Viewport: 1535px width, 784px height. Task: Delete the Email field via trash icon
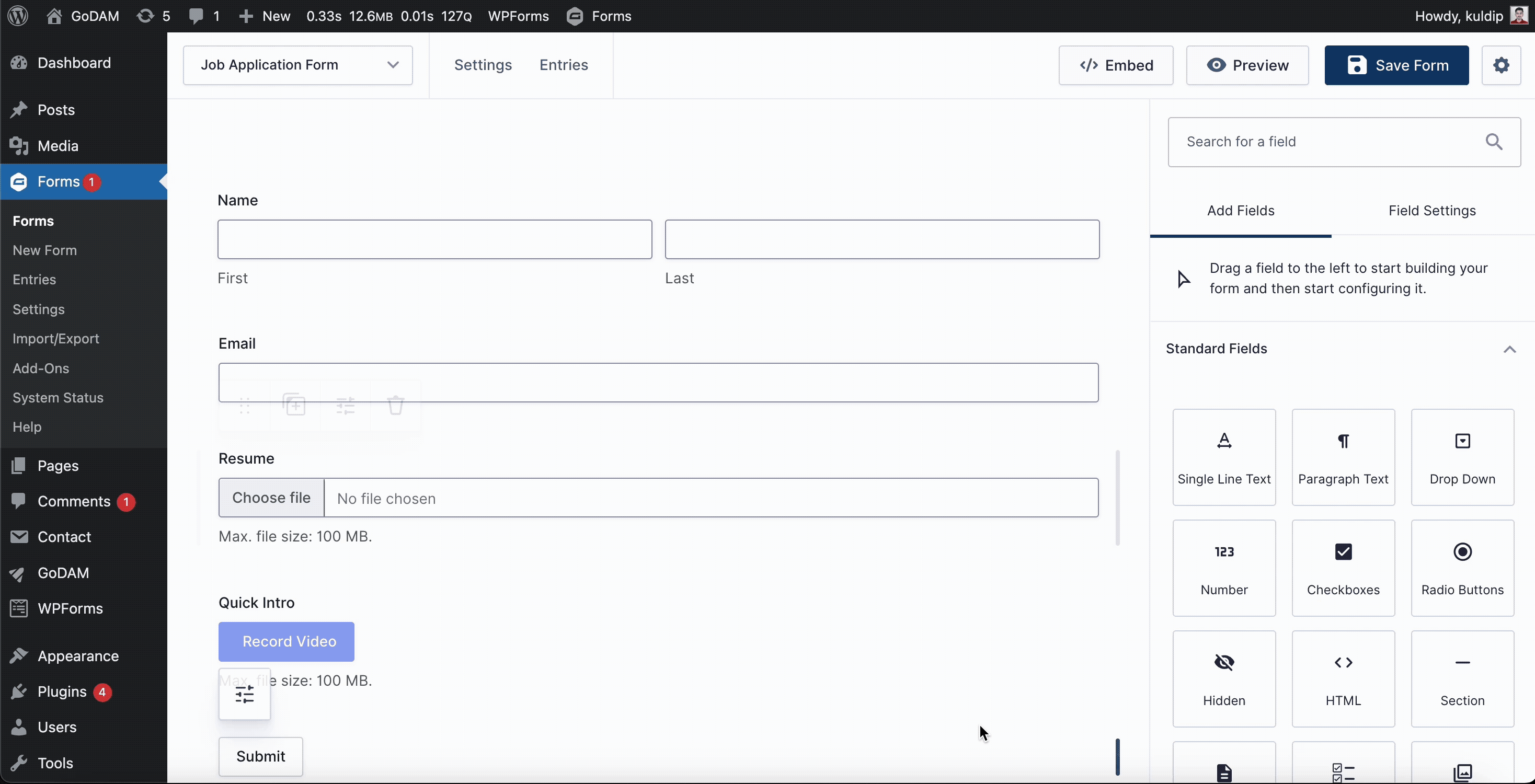coord(396,405)
